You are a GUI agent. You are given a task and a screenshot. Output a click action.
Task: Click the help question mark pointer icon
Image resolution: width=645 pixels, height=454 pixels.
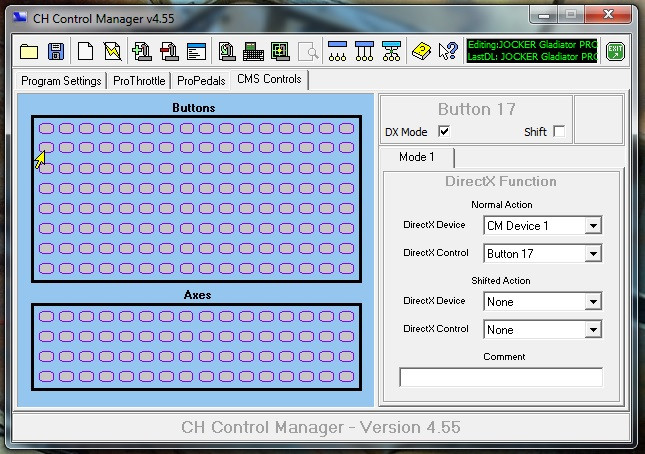(448, 51)
